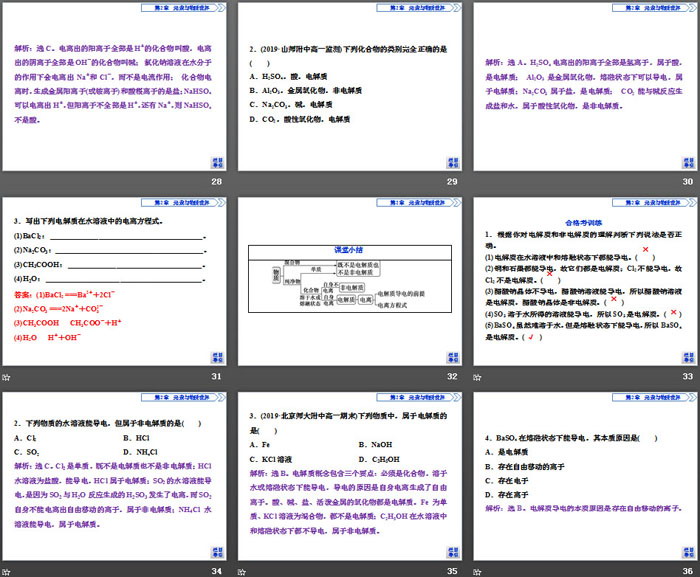Click option D C2H5OH in slide 35
Viewport: 700px width, 577px height.
[379, 459]
